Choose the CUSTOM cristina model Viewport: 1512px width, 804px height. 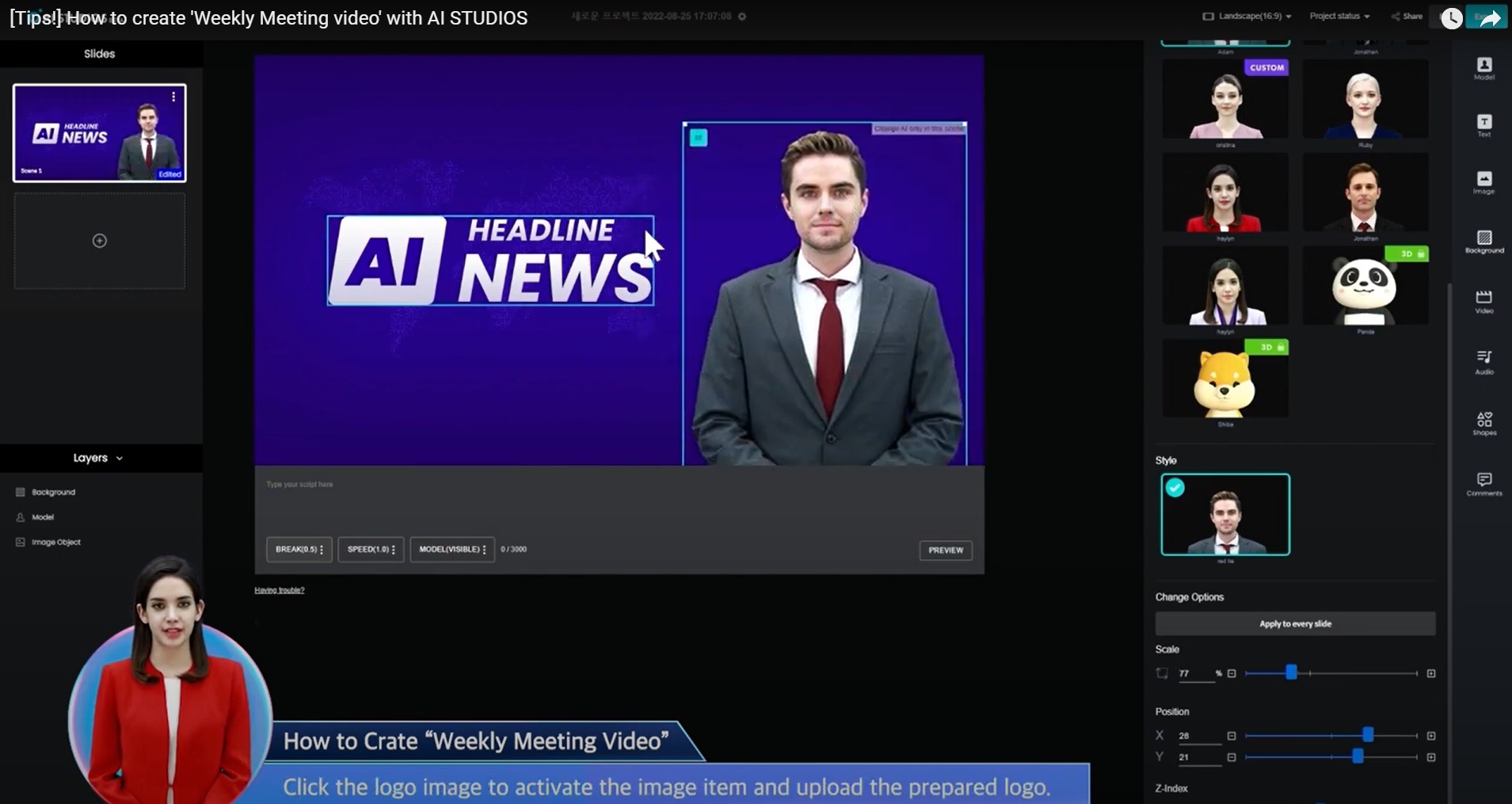pyautogui.click(x=1225, y=100)
